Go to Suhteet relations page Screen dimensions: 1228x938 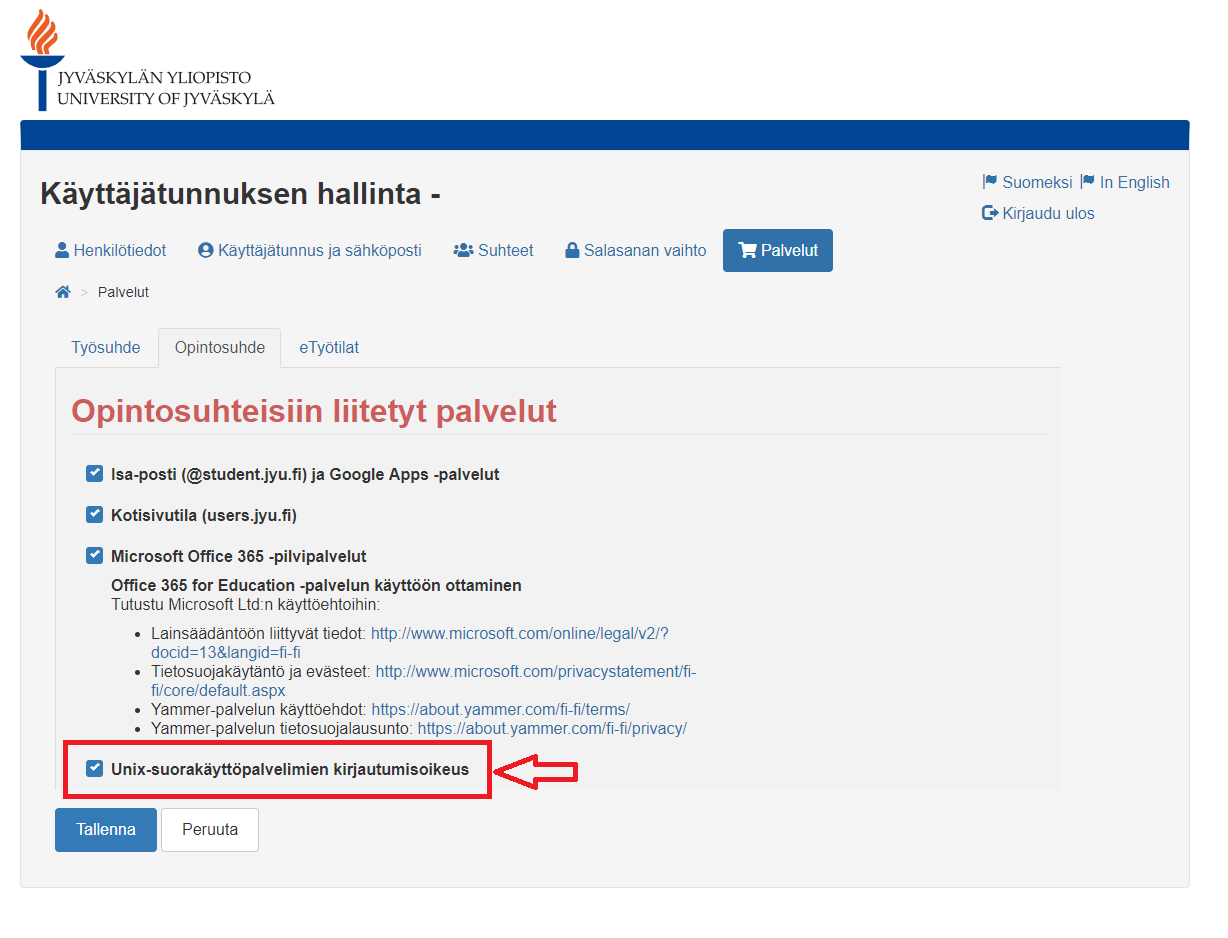click(493, 250)
